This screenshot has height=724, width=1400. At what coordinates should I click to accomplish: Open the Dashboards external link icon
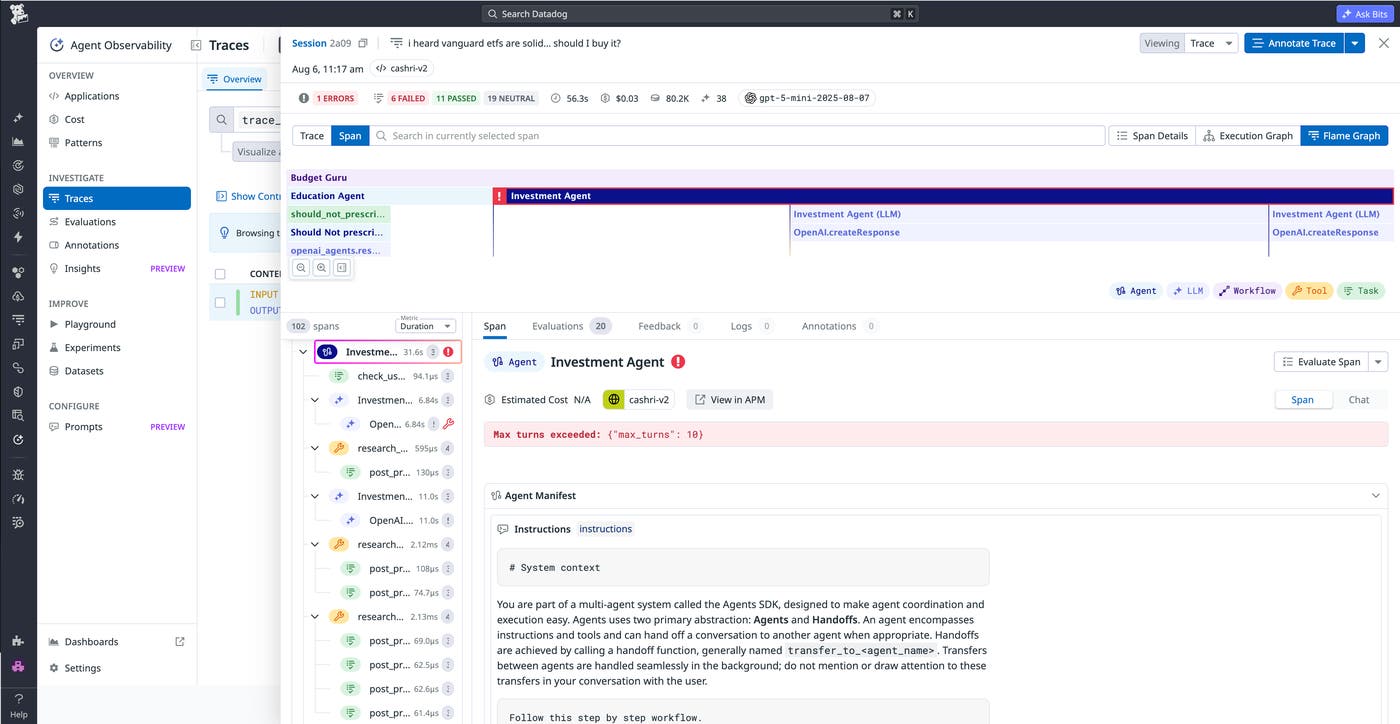(180, 642)
